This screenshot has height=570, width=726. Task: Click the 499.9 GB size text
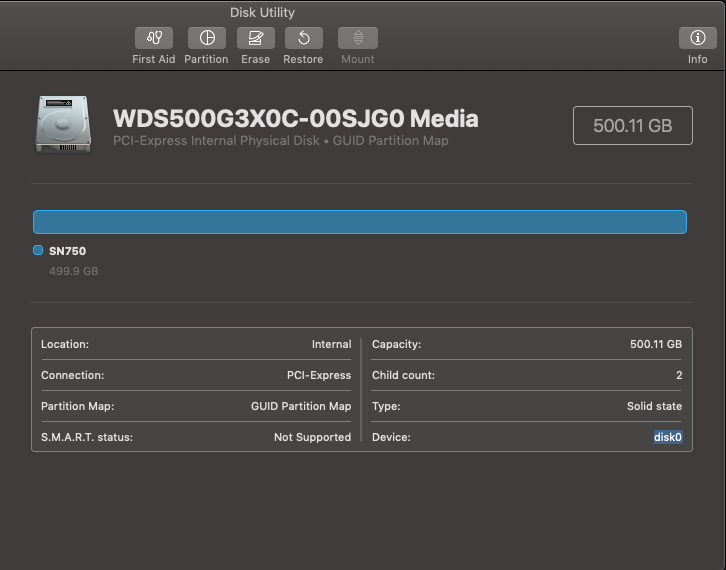74,271
